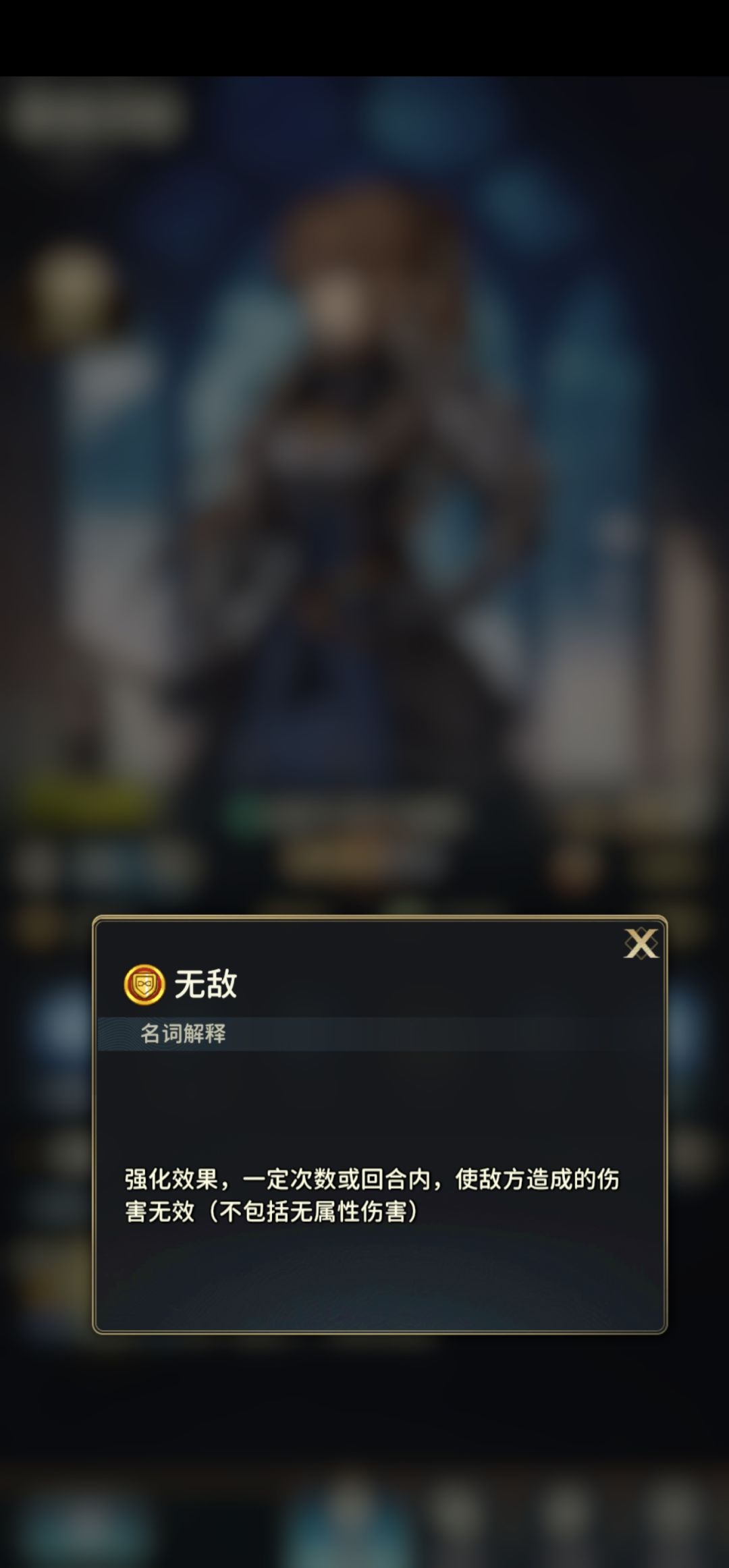Tap the 强化效果 description line
Screen dimensions: 729x1568
(x=372, y=1179)
